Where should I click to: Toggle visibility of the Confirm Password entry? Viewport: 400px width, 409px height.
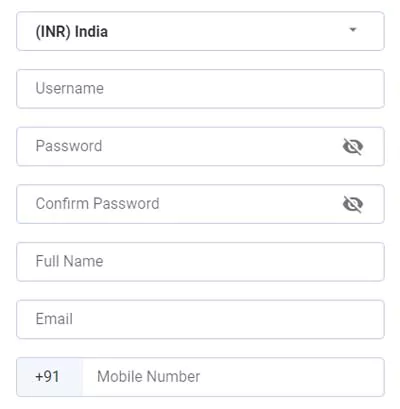pos(353,204)
